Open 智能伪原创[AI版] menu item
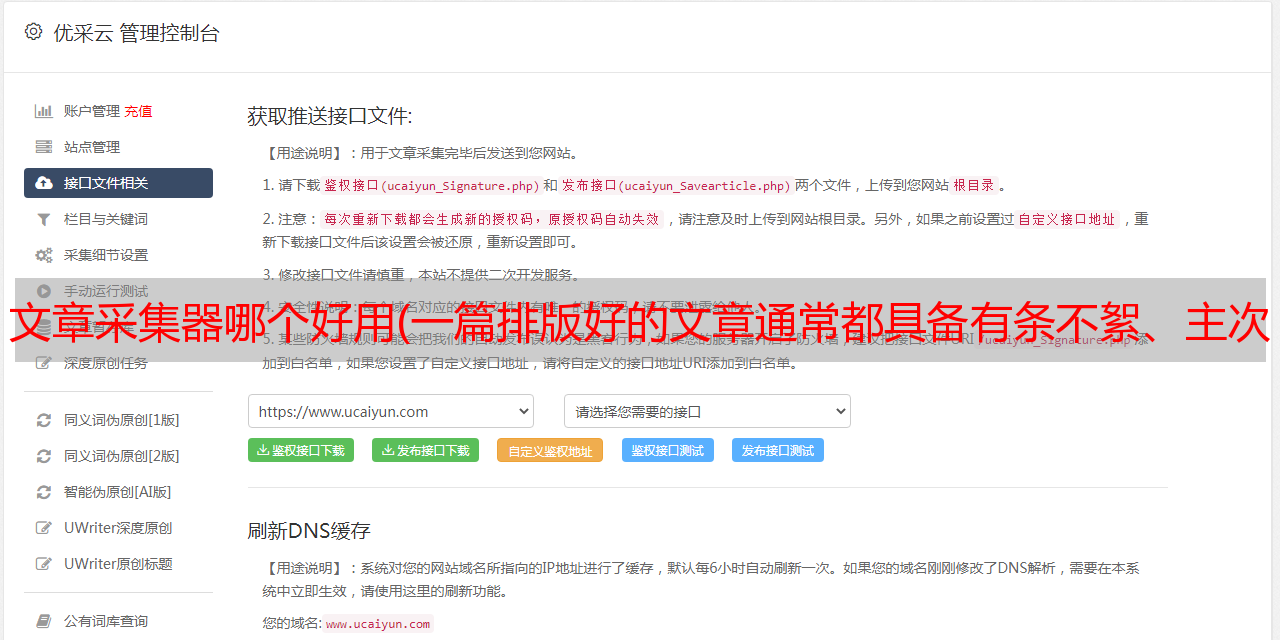The image size is (1280, 640). [118, 492]
